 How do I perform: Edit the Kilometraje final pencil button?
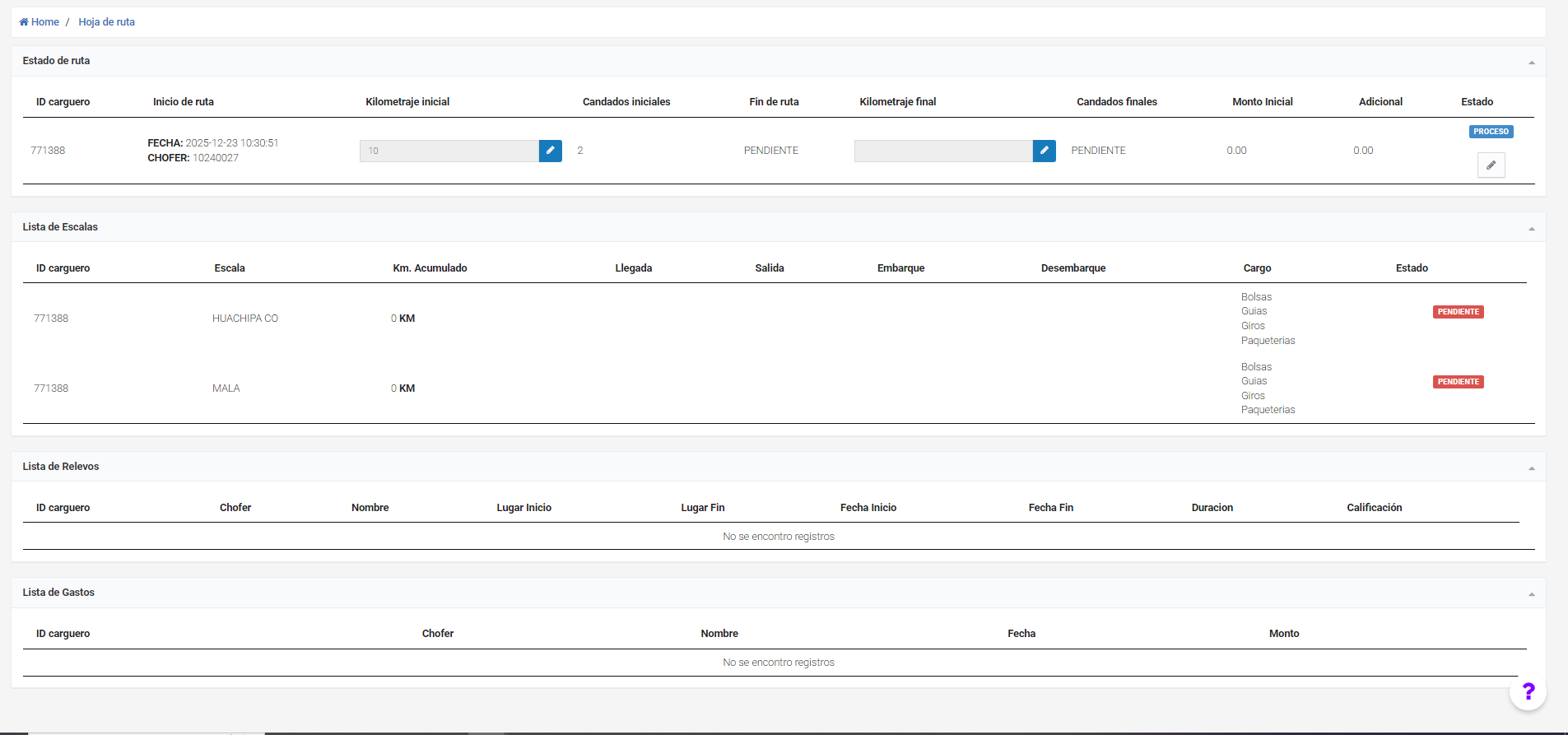click(1044, 151)
